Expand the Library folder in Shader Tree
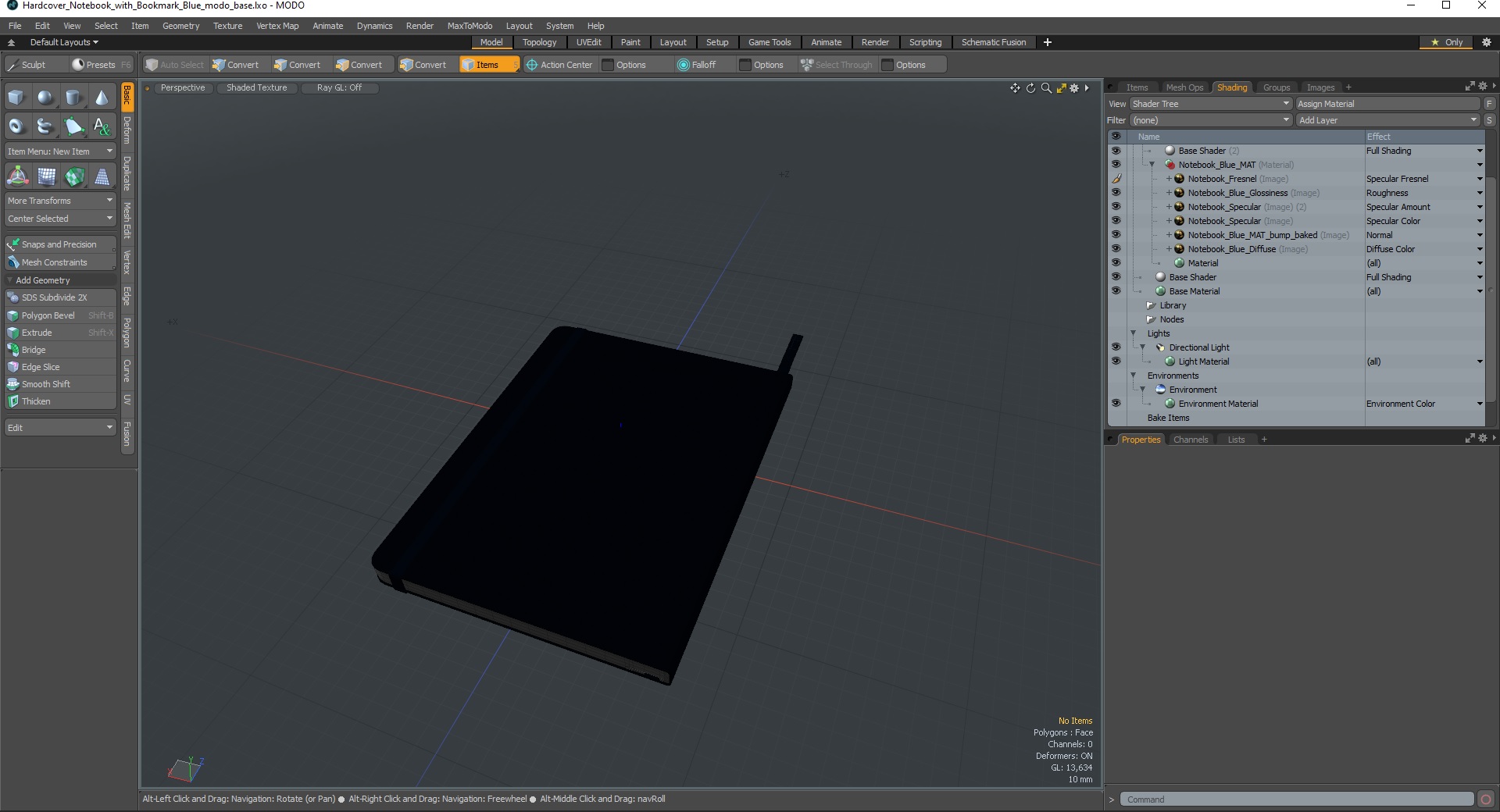Screen dimensions: 1500x812 coord(1150,305)
